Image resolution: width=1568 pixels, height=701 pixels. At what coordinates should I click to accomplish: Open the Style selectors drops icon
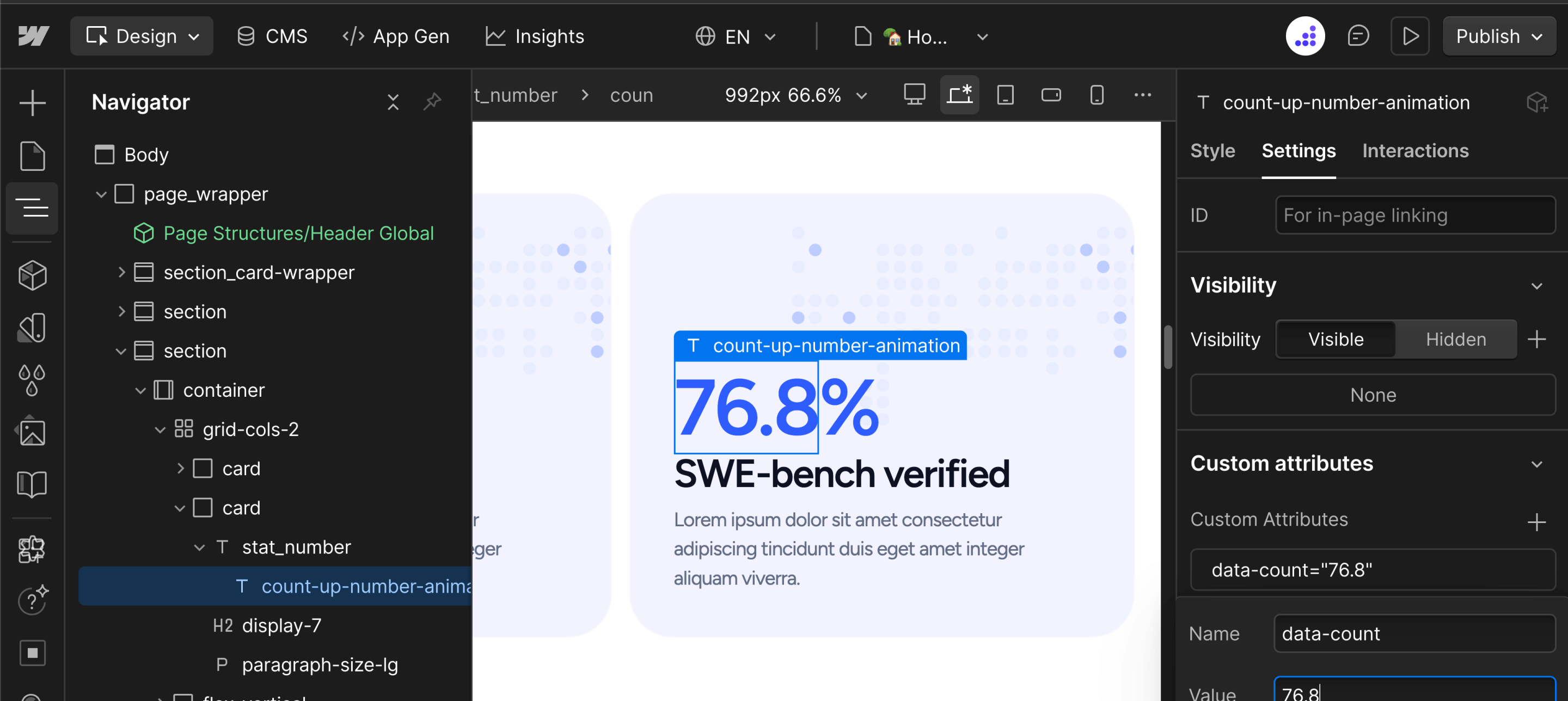tap(32, 380)
